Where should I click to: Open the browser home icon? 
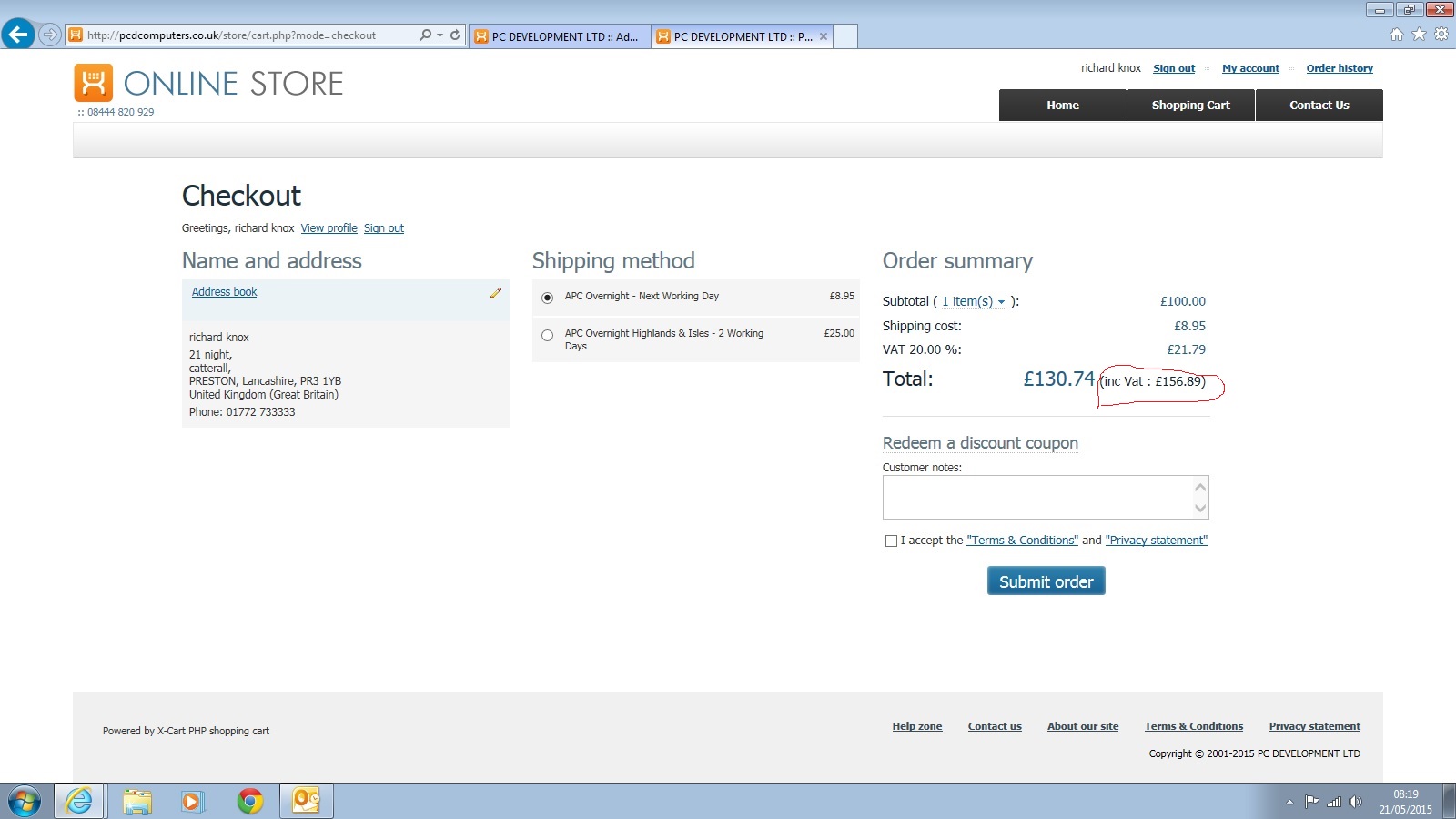(x=1397, y=35)
